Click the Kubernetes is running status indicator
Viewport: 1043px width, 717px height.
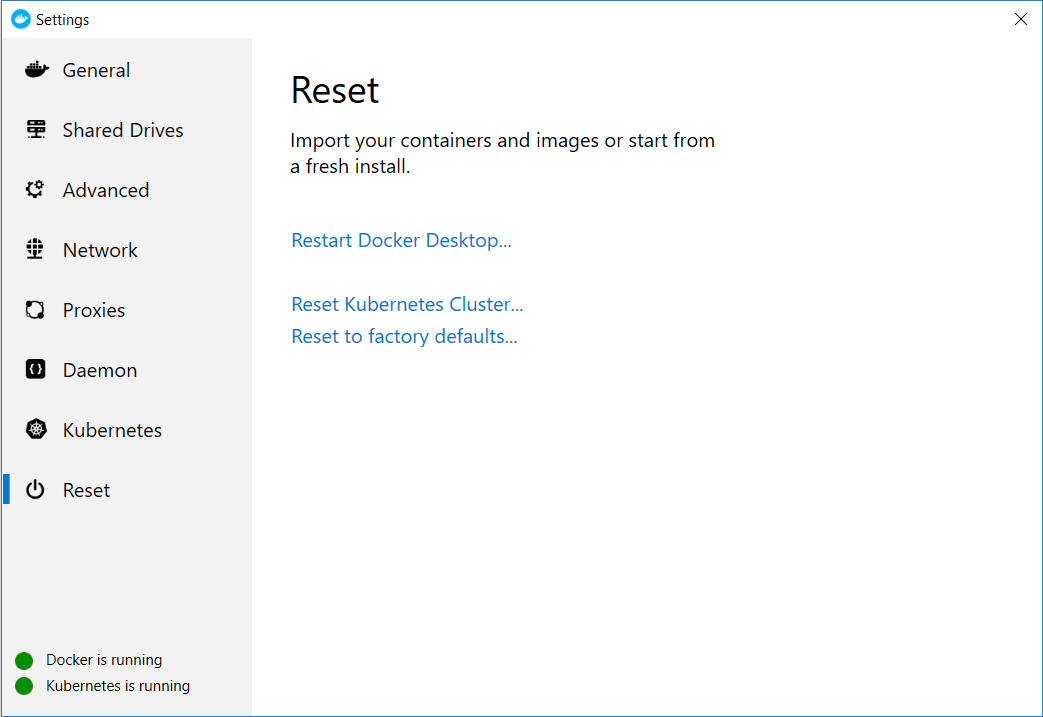23,686
